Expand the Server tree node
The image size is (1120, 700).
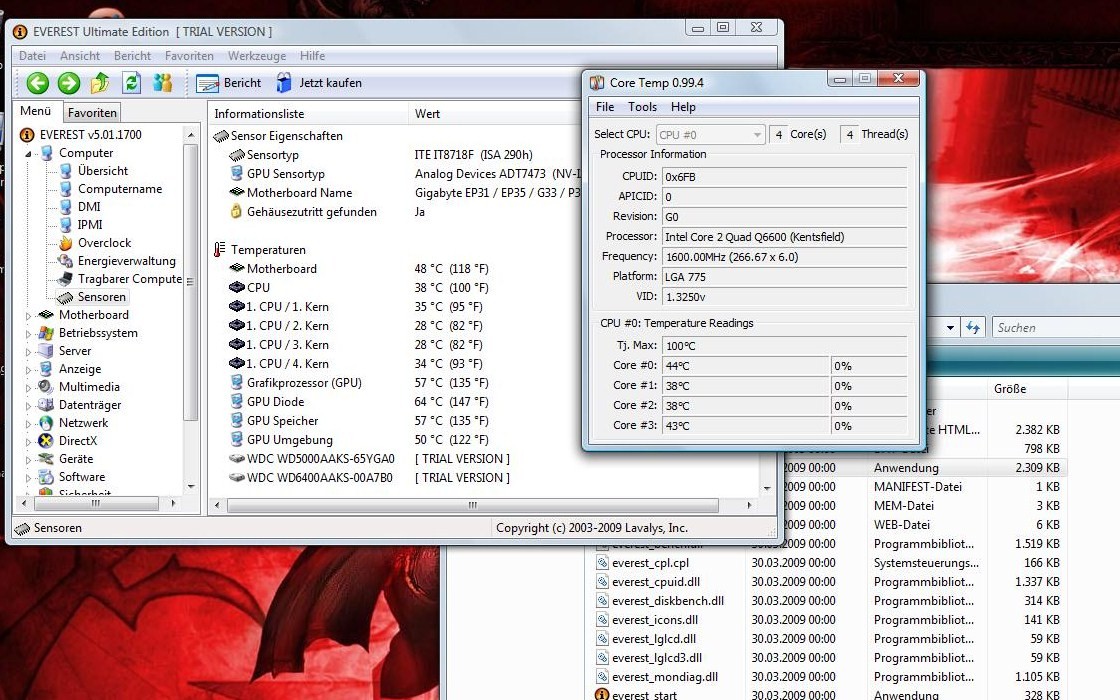(29, 351)
